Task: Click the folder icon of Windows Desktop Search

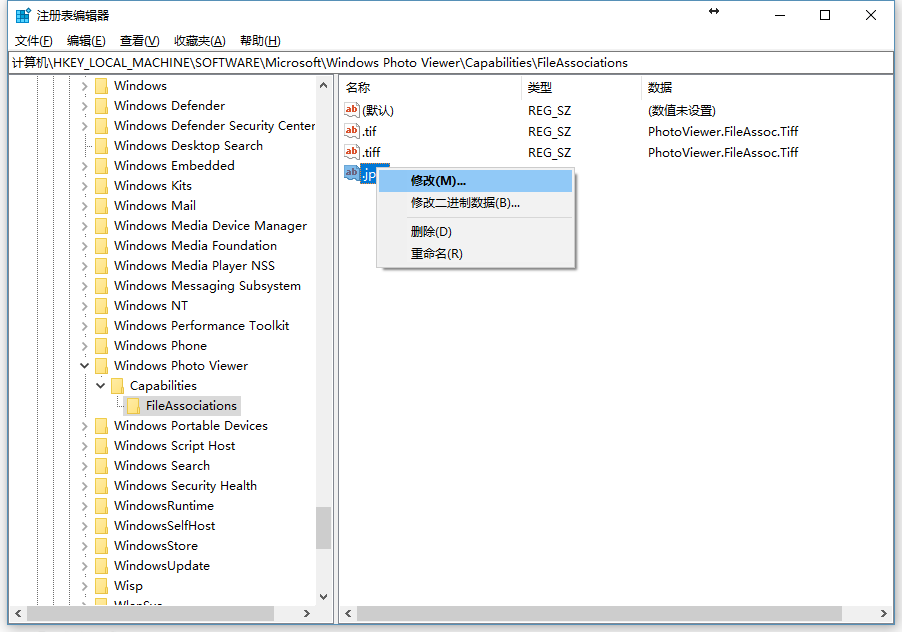Action: click(101, 146)
